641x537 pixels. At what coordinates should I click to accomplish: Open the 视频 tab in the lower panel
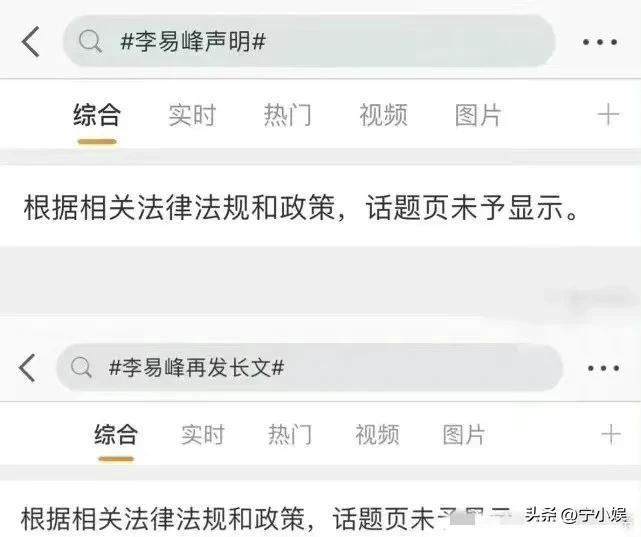(x=377, y=434)
